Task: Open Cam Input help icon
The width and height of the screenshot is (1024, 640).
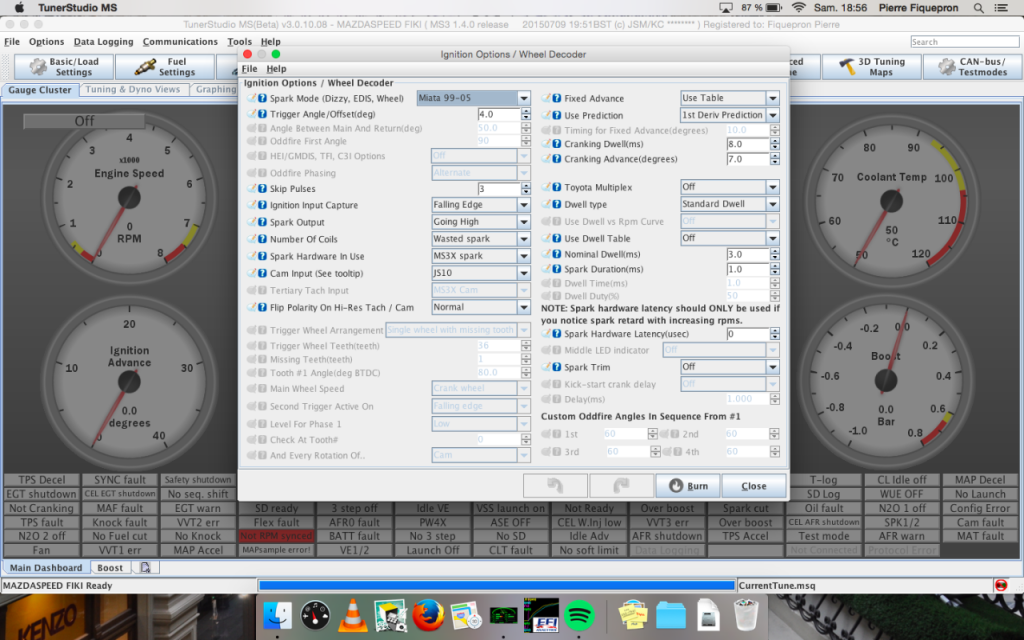Action: [x=262, y=273]
